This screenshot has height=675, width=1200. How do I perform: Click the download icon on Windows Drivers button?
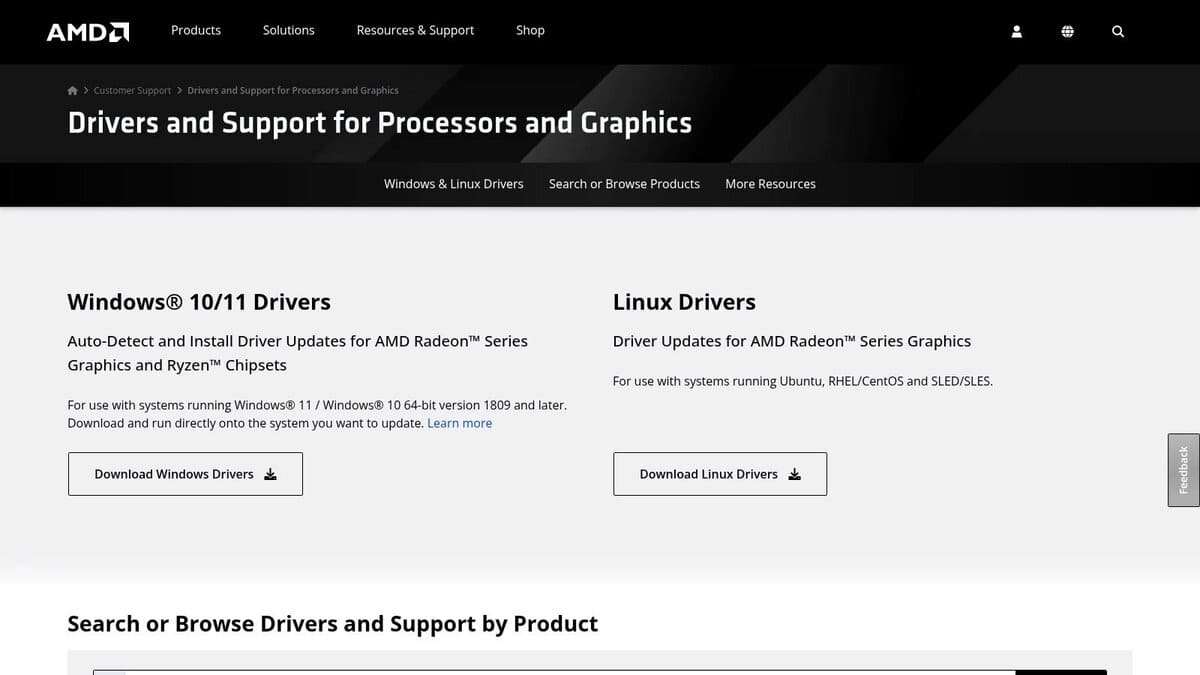(270, 474)
